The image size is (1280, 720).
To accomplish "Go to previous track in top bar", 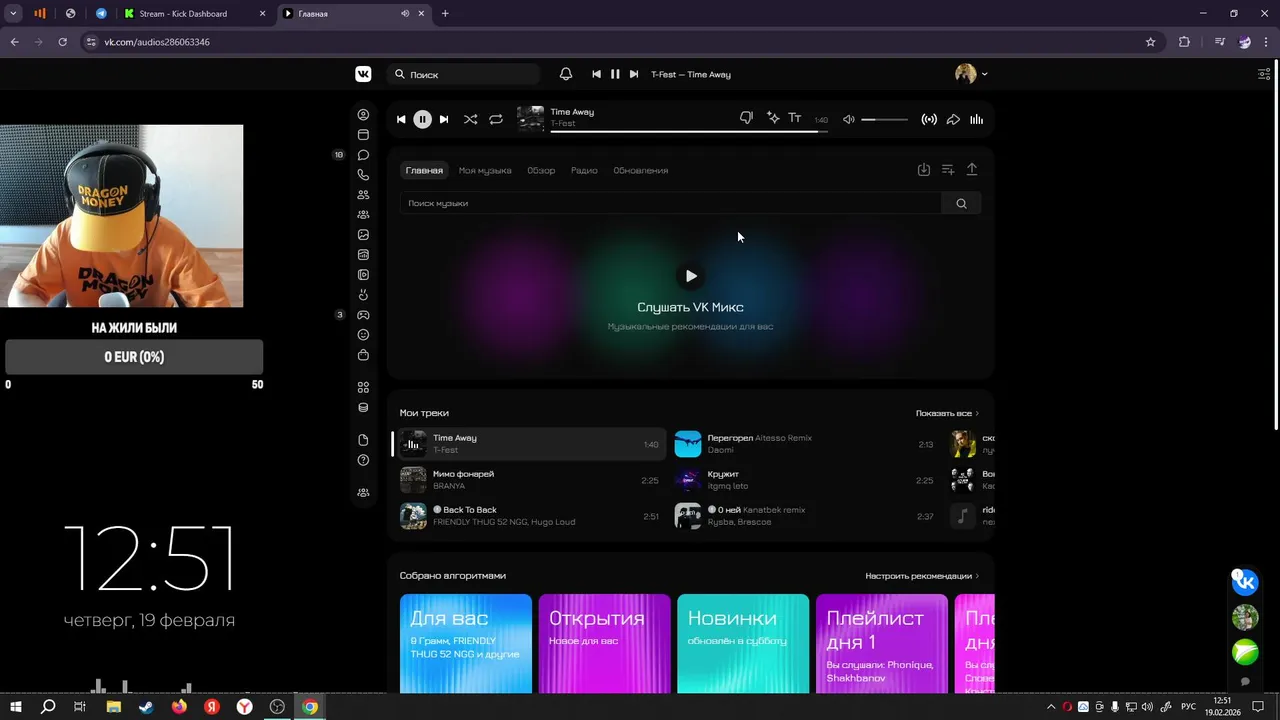I will (x=597, y=74).
